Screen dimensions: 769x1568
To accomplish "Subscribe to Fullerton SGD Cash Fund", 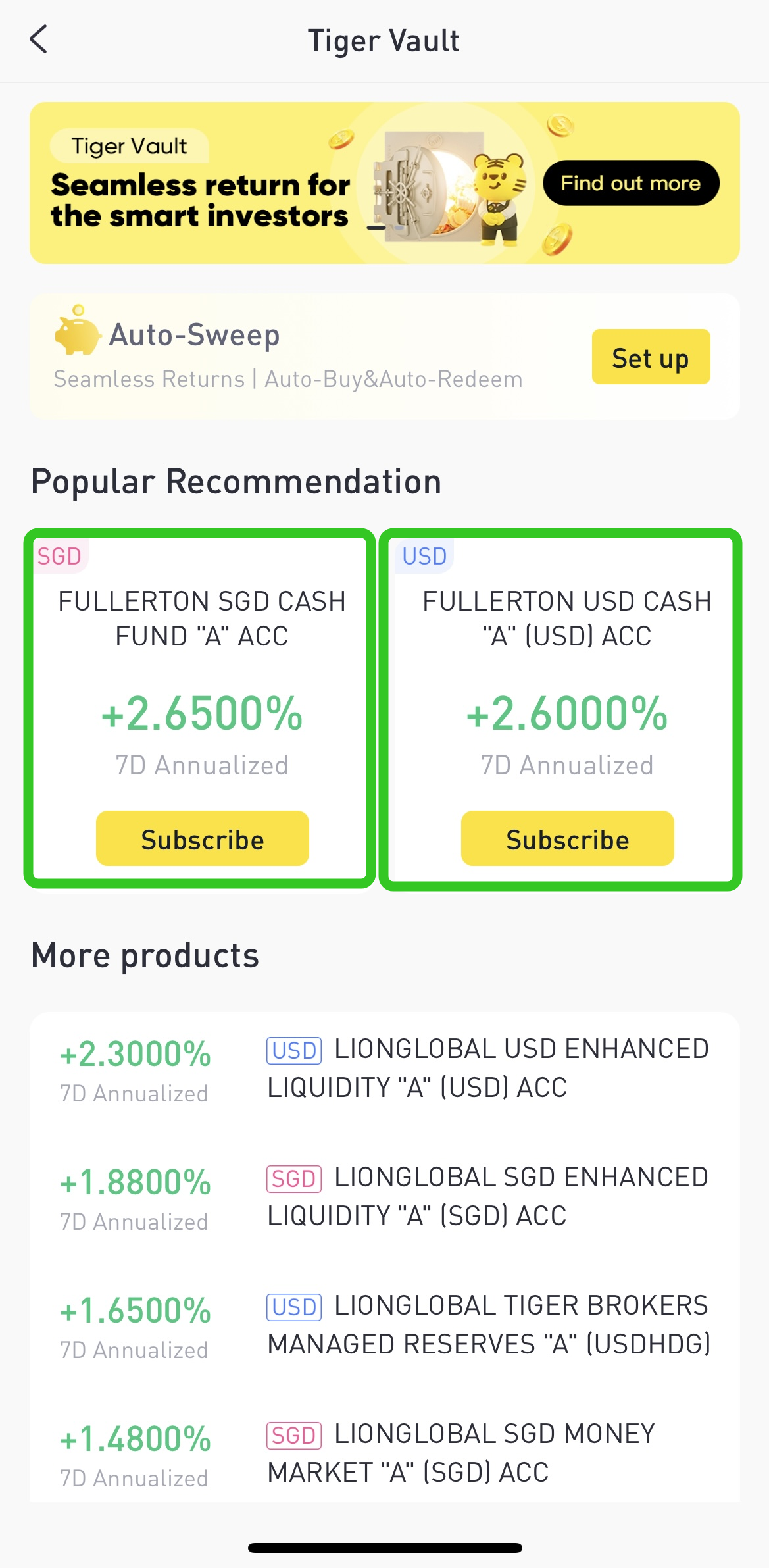I will [x=203, y=839].
